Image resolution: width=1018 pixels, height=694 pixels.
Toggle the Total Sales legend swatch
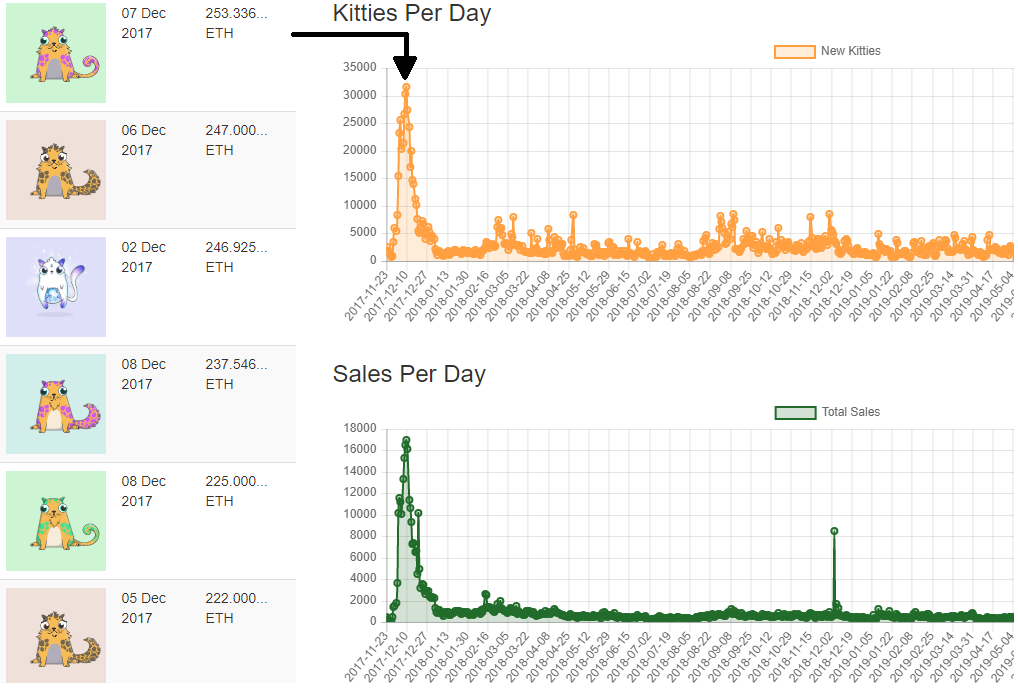[x=795, y=412]
